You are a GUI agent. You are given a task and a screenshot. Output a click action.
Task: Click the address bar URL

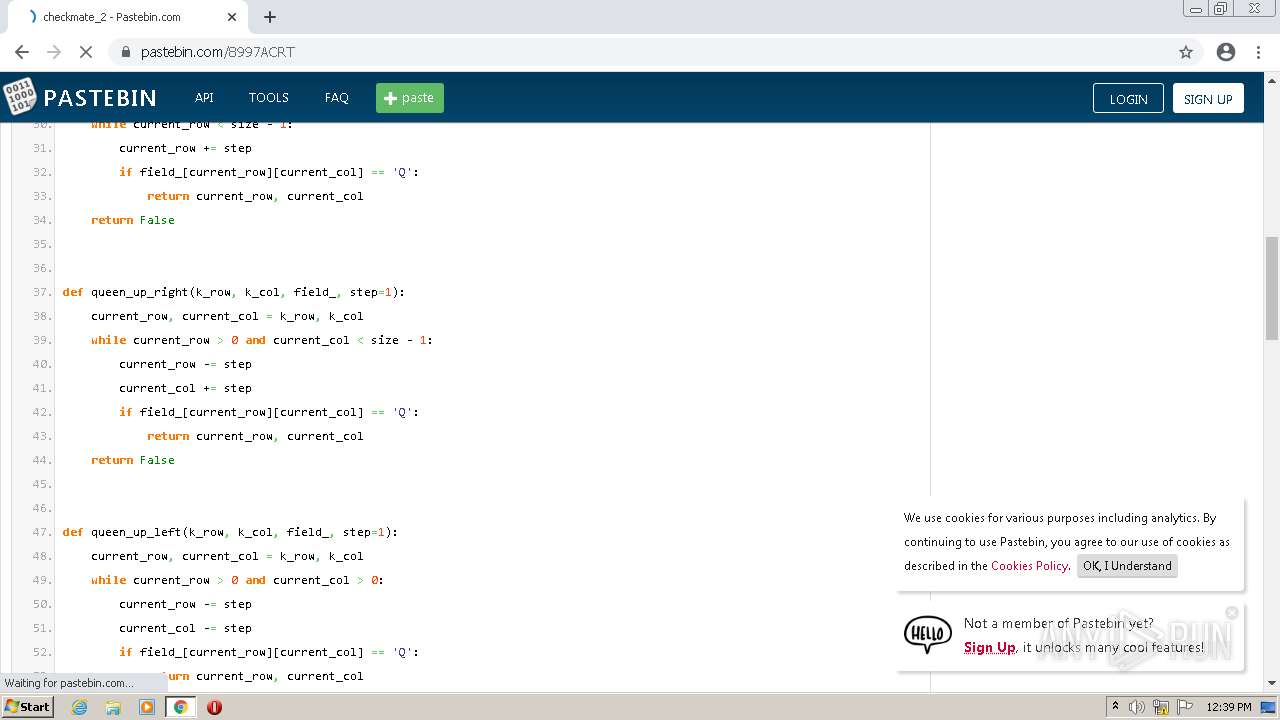(x=218, y=52)
